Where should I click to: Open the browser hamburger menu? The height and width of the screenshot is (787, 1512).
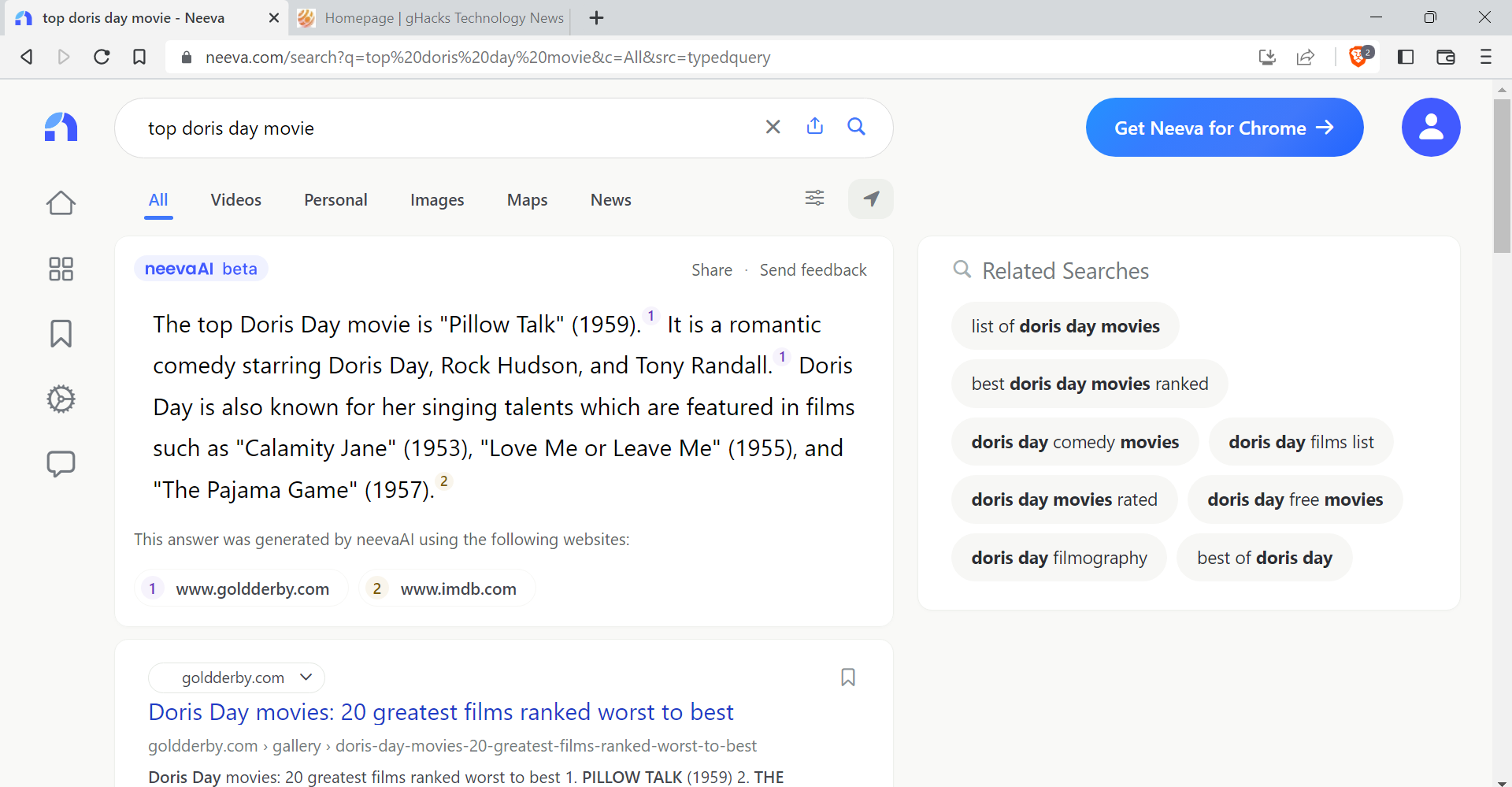coord(1486,57)
